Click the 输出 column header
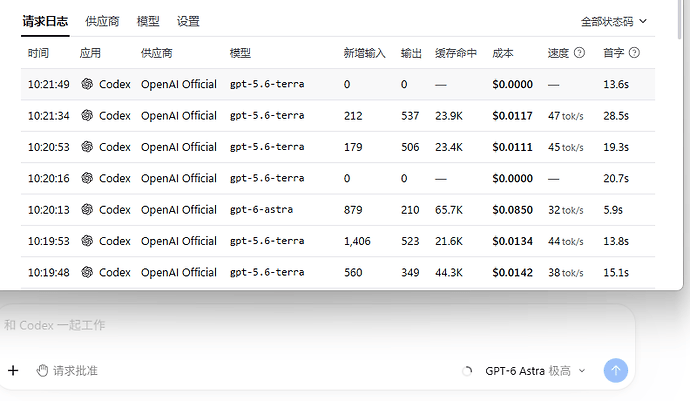Viewport: 690px width, 401px height. [411, 53]
